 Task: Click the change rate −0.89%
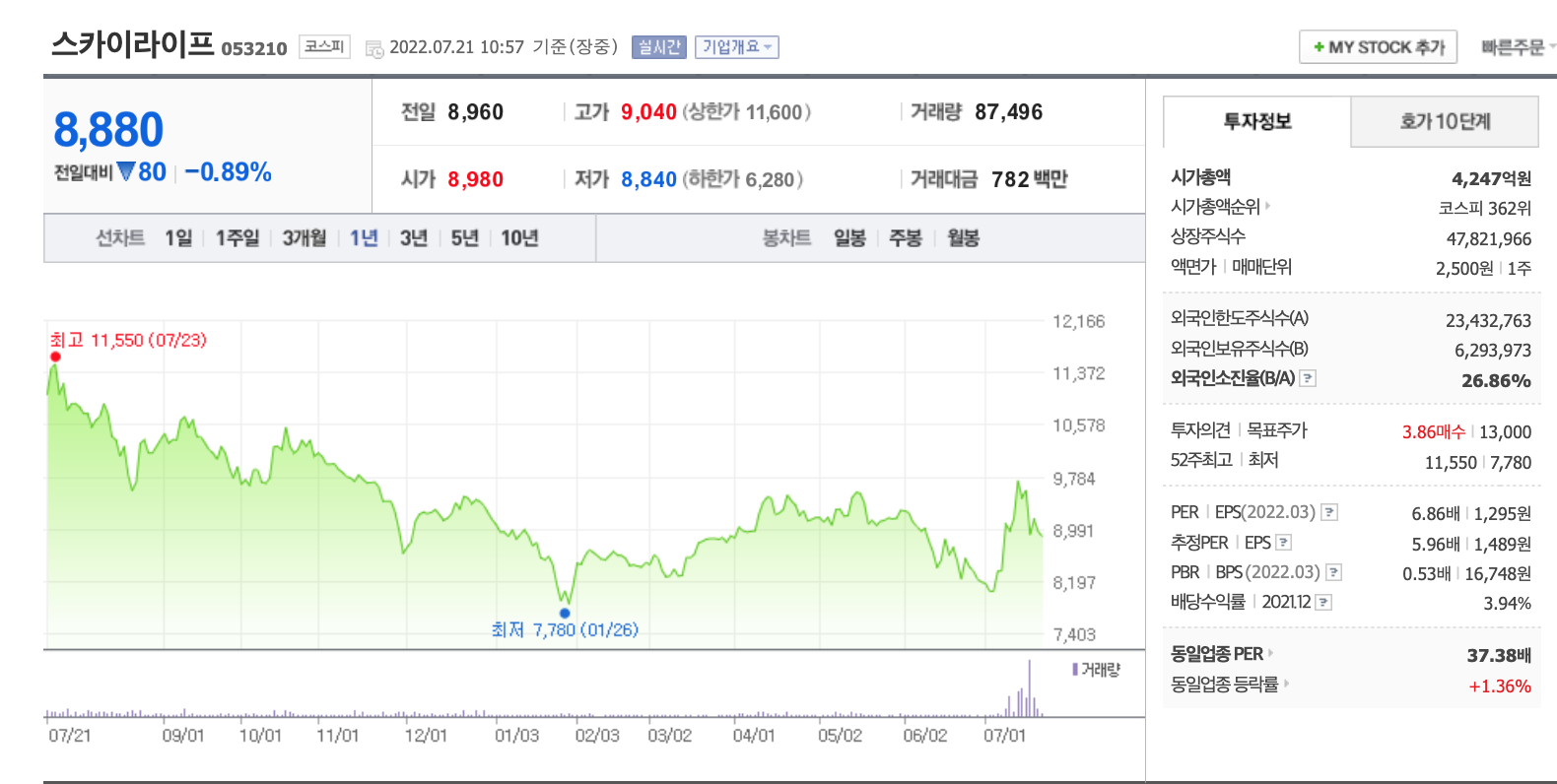(228, 172)
